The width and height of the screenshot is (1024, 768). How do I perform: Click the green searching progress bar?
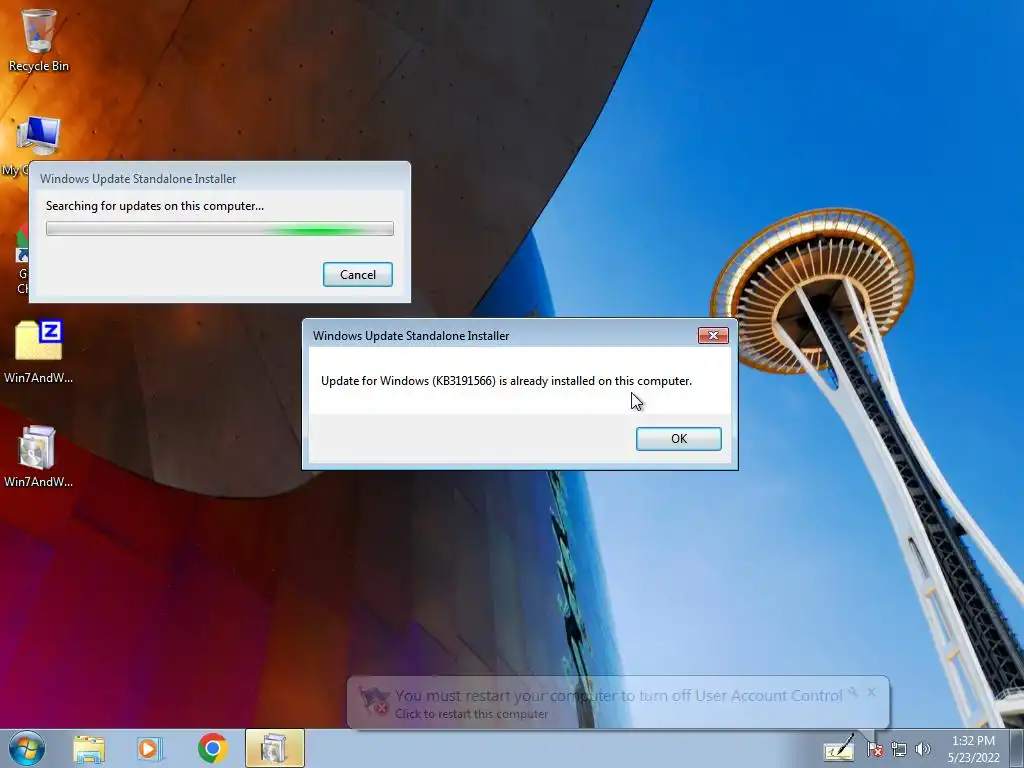coord(219,229)
